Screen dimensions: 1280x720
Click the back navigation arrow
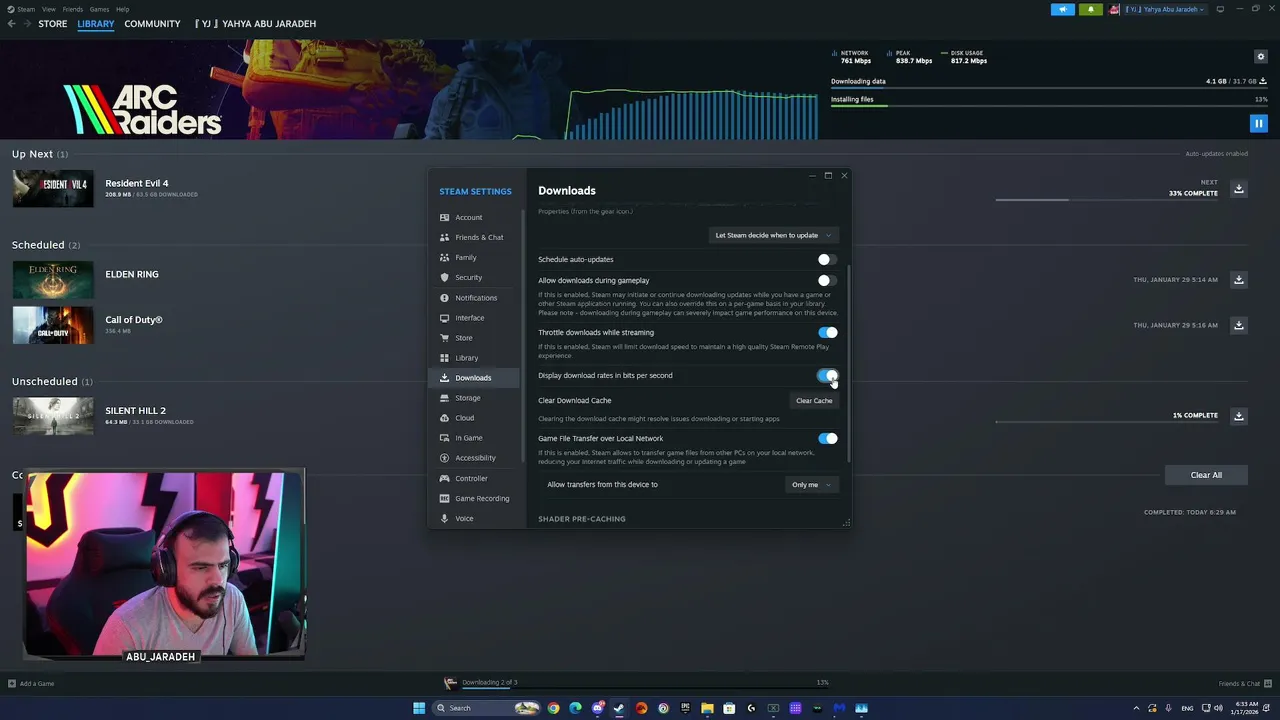click(x=11, y=24)
